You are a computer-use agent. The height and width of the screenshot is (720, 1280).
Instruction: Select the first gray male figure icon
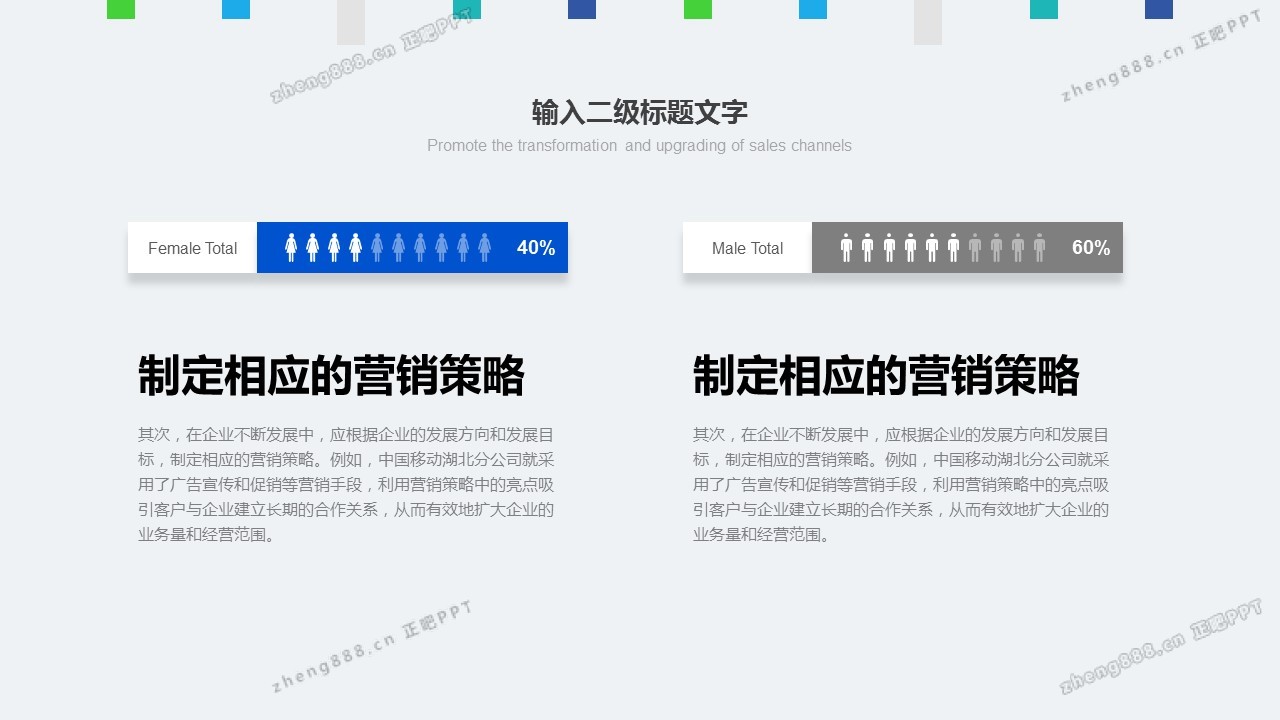(x=975, y=248)
